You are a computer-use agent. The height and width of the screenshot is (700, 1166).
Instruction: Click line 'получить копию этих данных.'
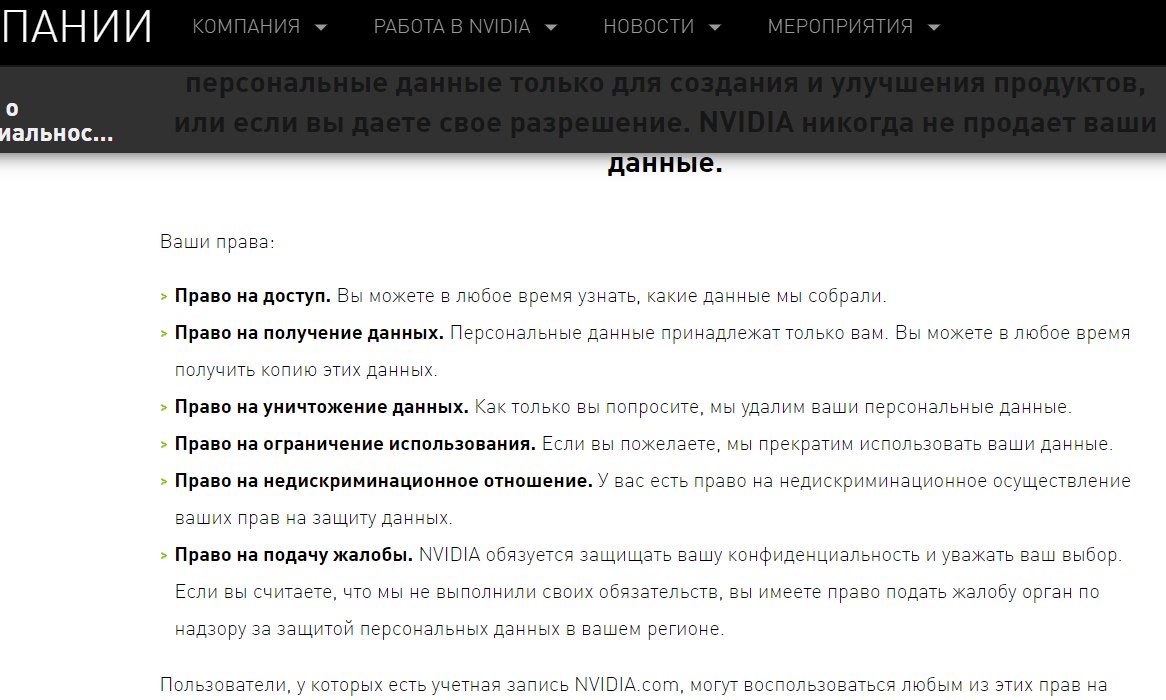(306, 370)
